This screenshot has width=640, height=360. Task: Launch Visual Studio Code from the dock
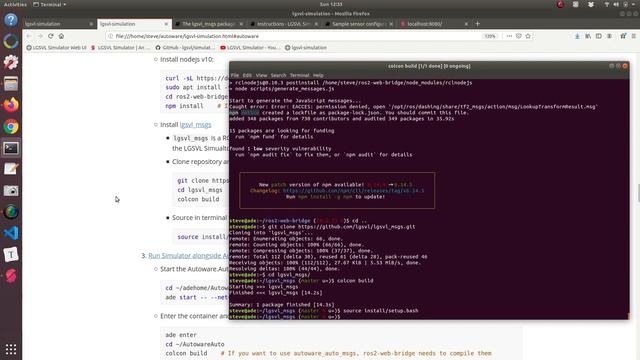coord(11,233)
